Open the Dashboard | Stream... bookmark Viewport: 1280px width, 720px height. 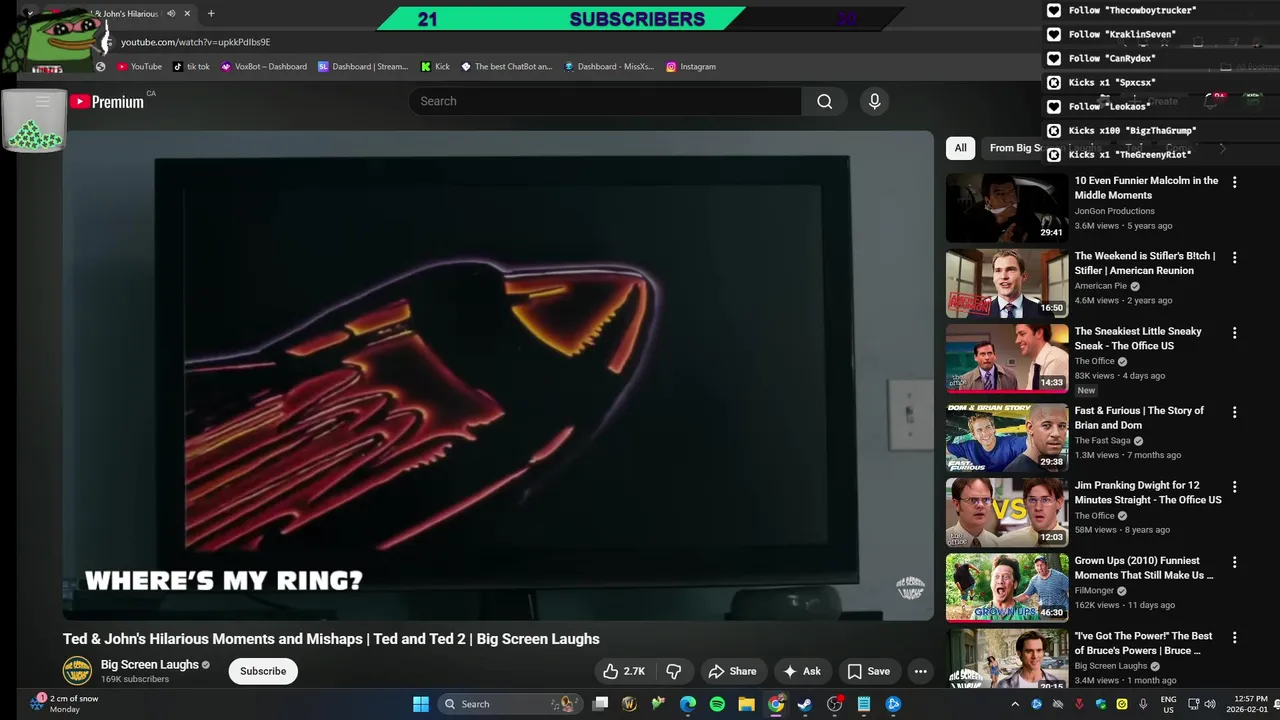(x=363, y=66)
